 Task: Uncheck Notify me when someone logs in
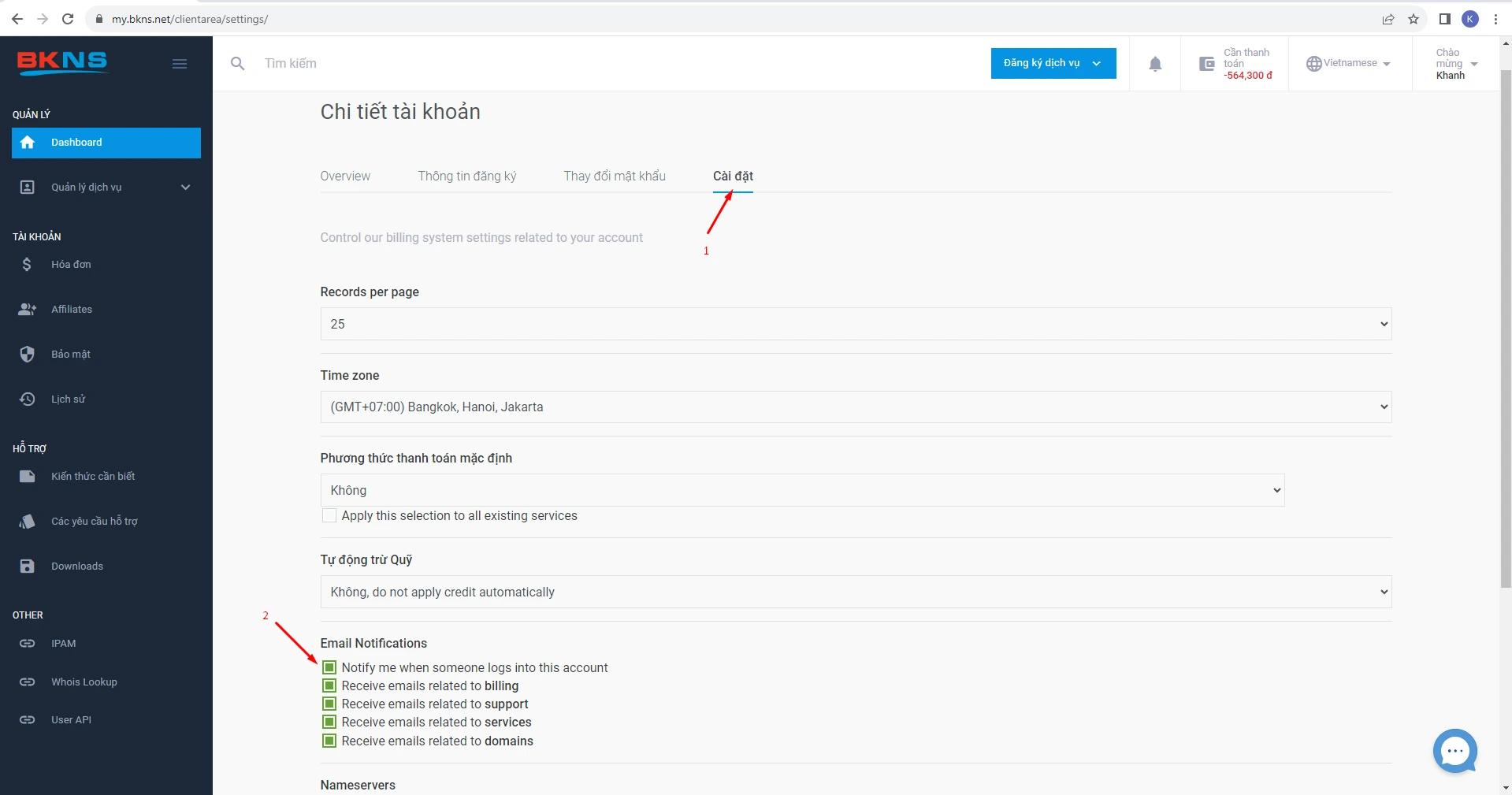pyautogui.click(x=329, y=668)
